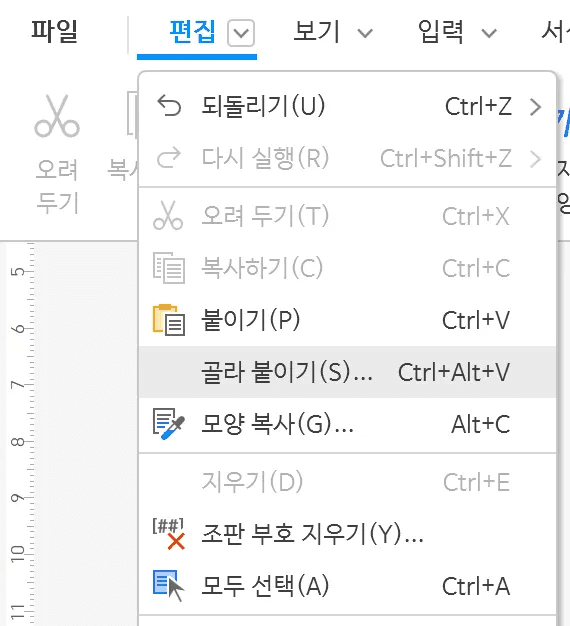Viewport: 570px width, 626px height.
Task: Click the 오려 두기 toolbar label
Action: coord(57,186)
